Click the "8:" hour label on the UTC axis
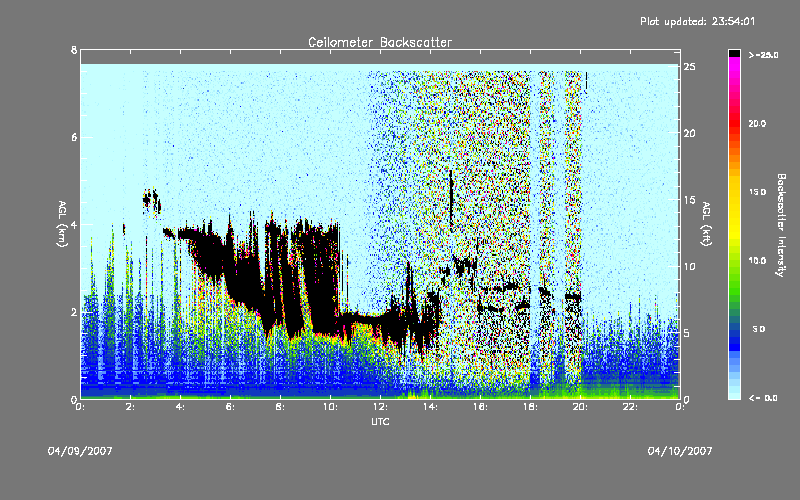The width and height of the screenshot is (800, 500). coord(281,407)
